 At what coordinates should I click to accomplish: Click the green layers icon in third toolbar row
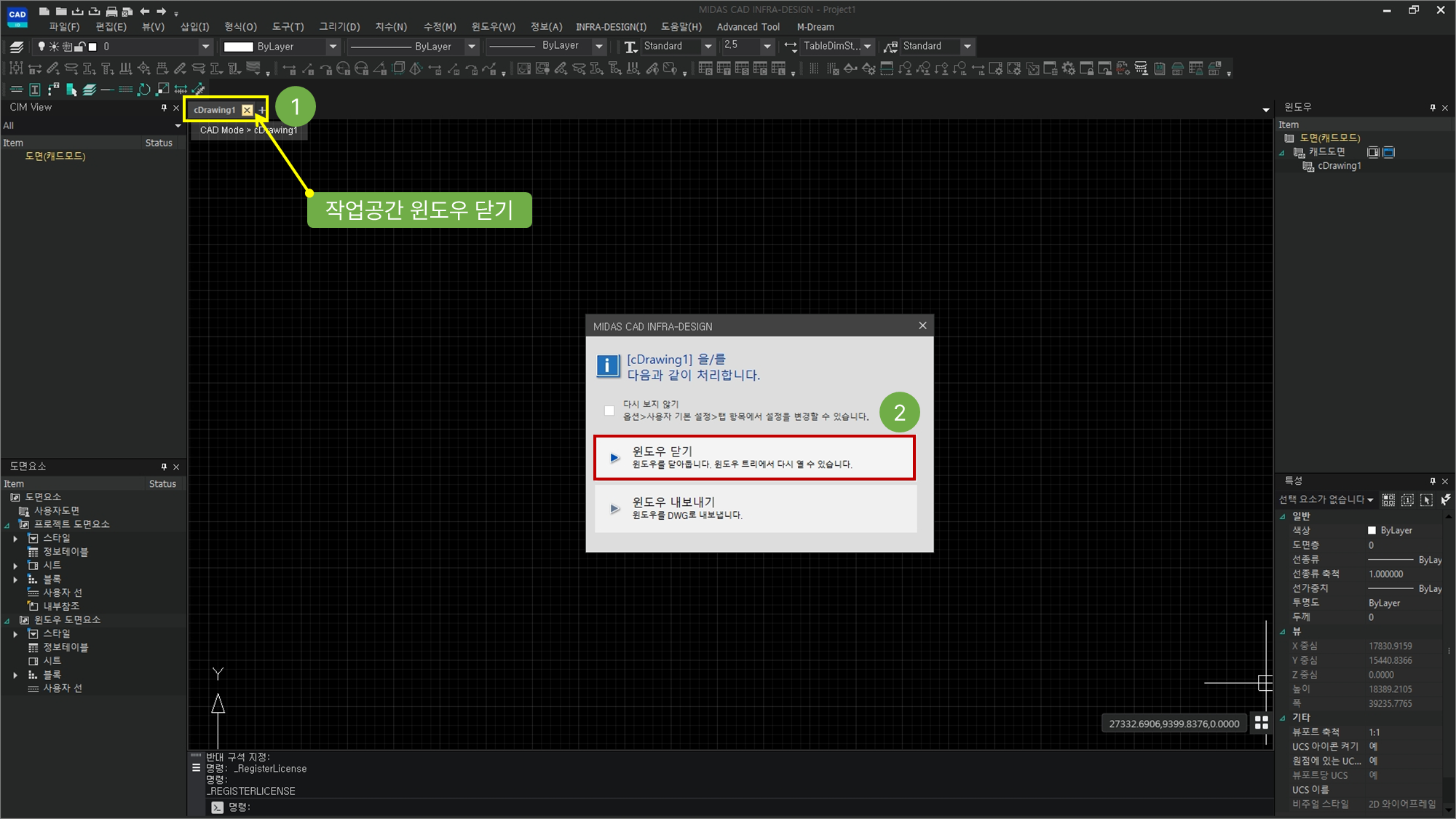(x=90, y=90)
